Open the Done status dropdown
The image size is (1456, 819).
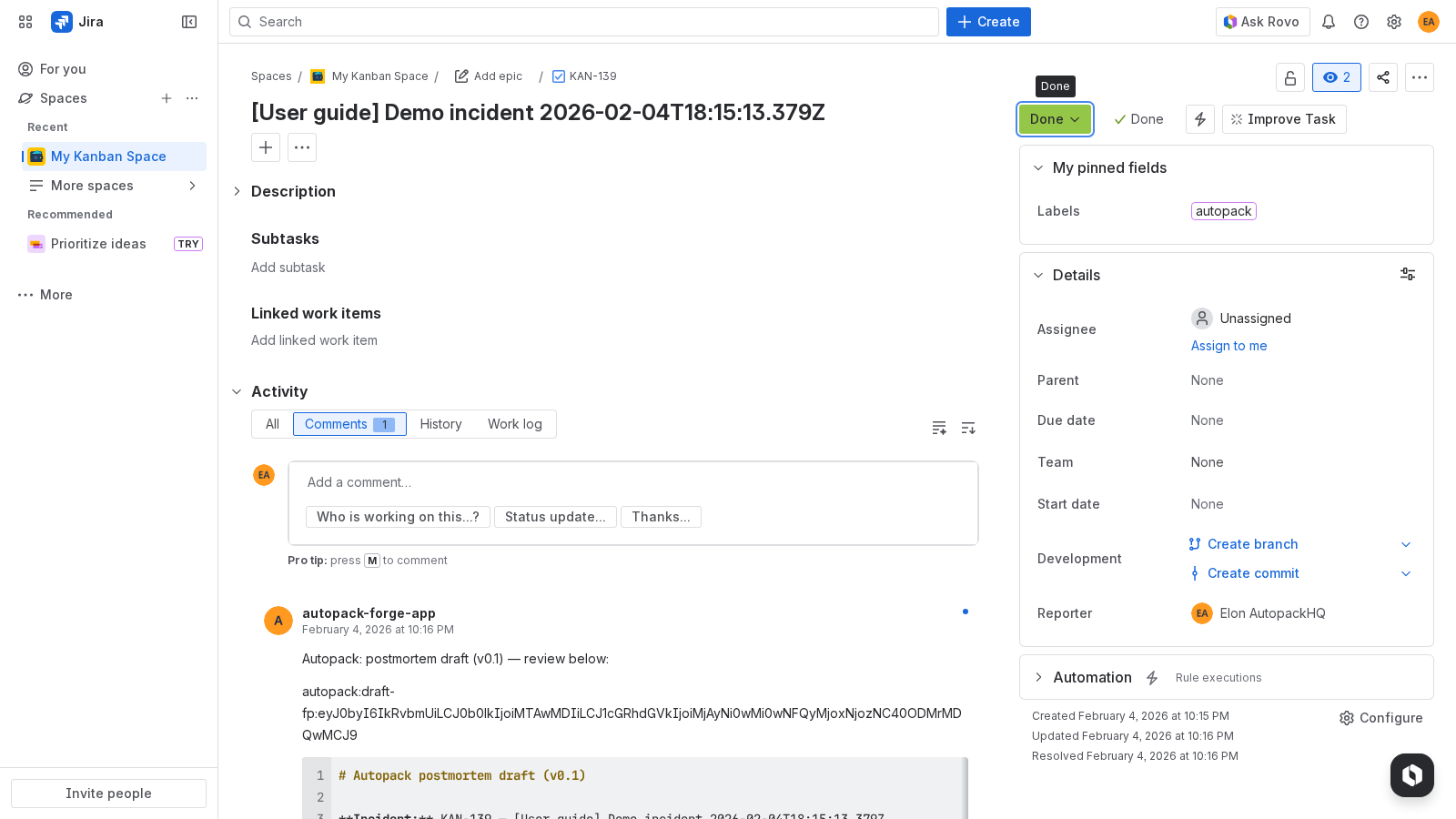pyautogui.click(x=1054, y=118)
